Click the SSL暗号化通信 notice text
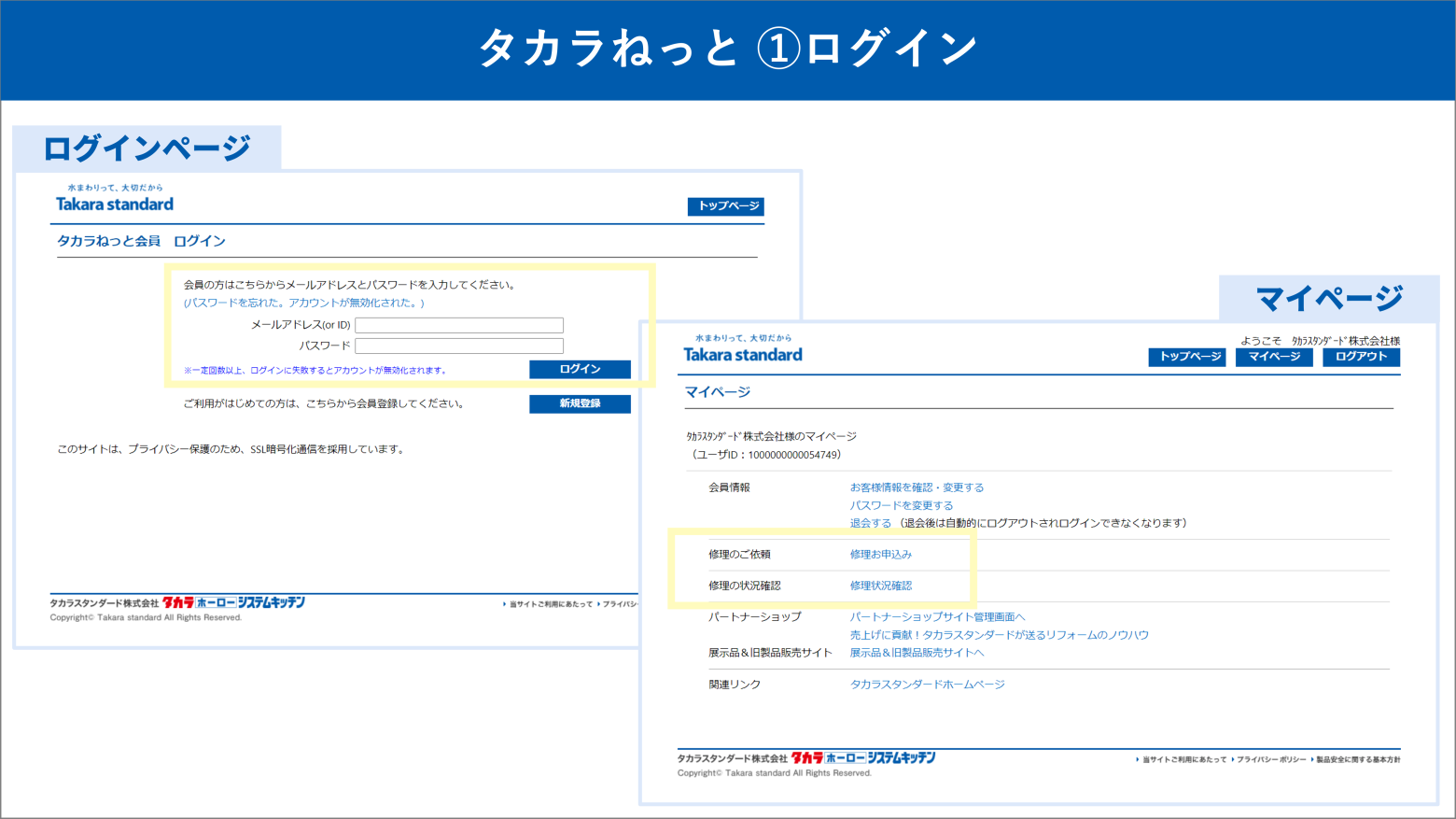The height and width of the screenshot is (819, 1456). pos(231,449)
